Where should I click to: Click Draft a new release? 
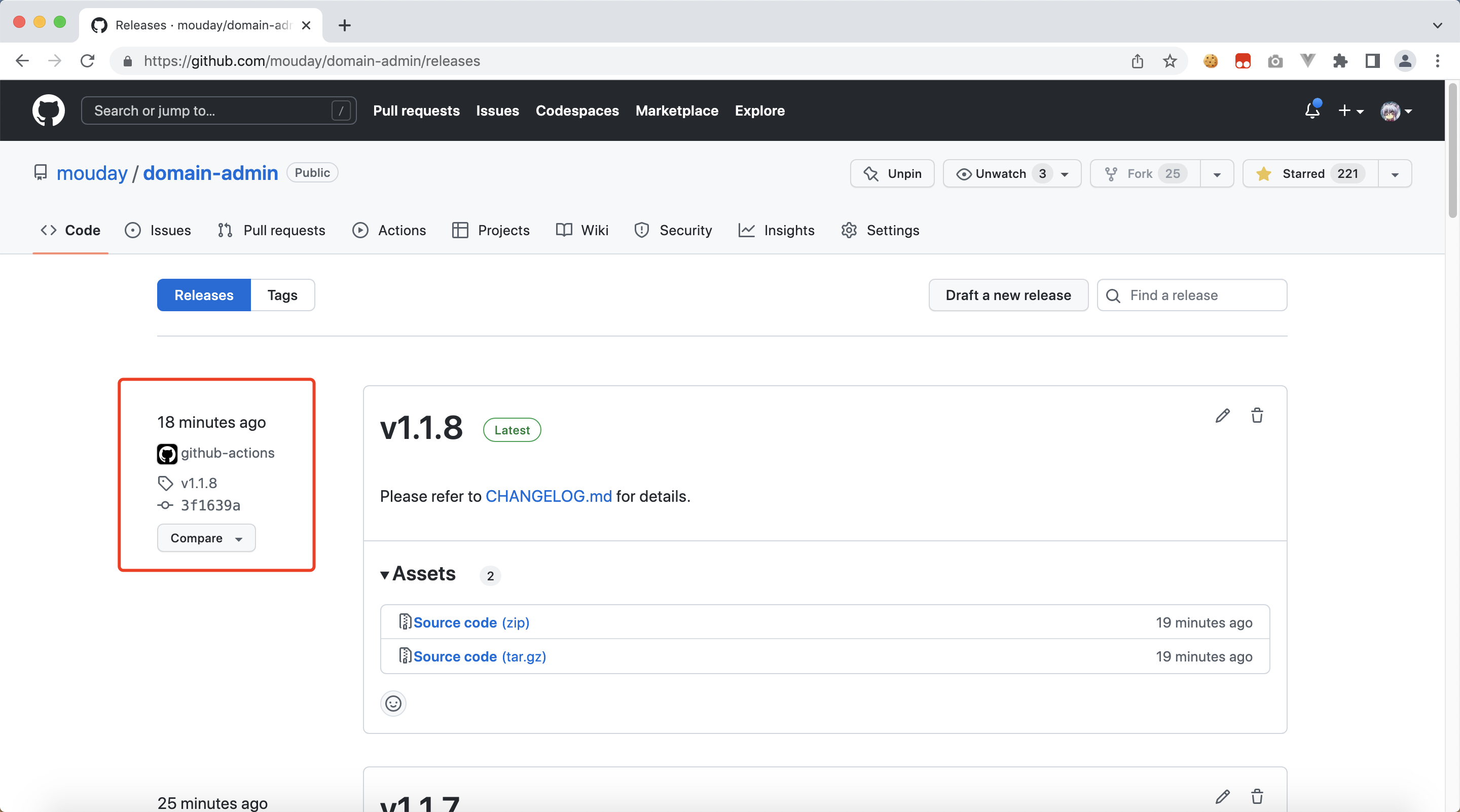coord(1008,295)
